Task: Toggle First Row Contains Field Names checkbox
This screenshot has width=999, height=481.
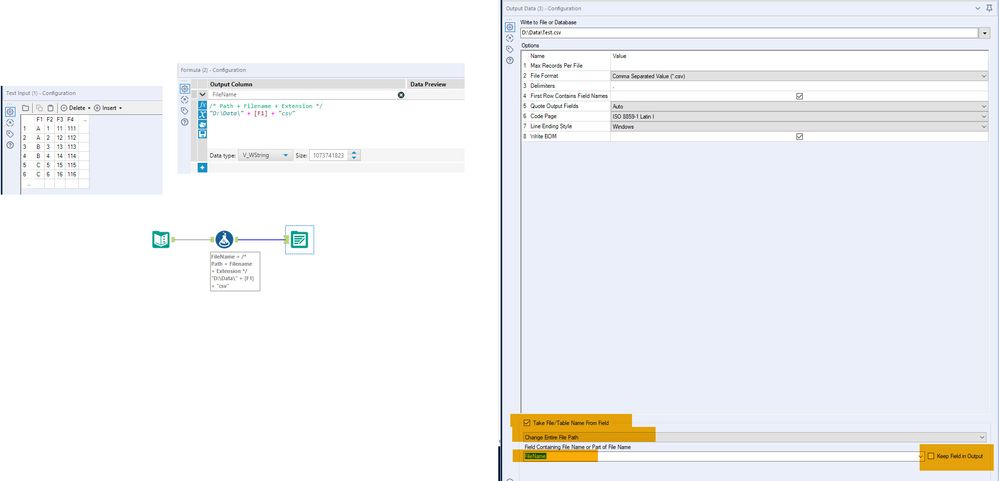Action: coord(800,96)
